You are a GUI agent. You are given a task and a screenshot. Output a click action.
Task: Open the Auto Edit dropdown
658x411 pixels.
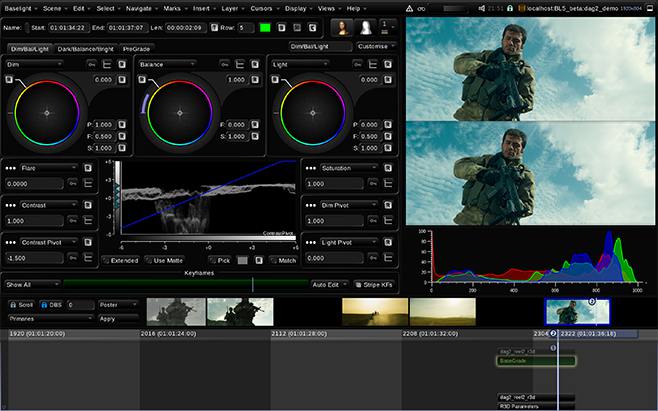point(329,285)
